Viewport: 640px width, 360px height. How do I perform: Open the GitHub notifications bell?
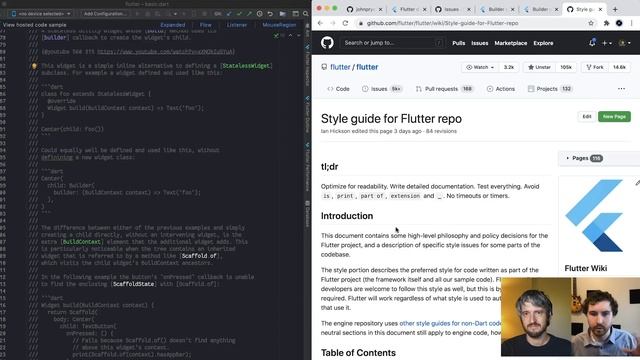click(592, 43)
